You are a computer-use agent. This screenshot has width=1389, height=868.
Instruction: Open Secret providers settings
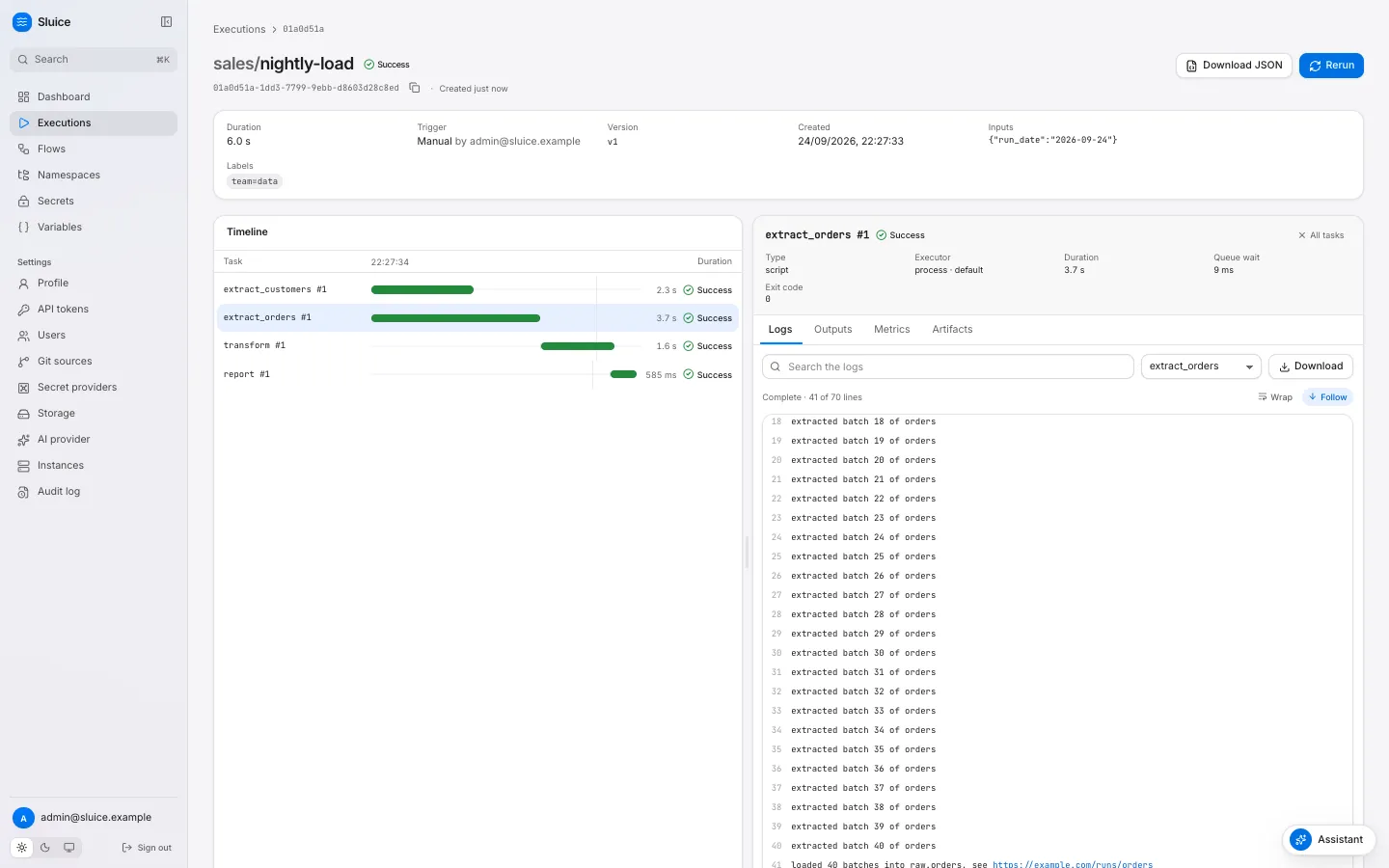click(94, 387)
